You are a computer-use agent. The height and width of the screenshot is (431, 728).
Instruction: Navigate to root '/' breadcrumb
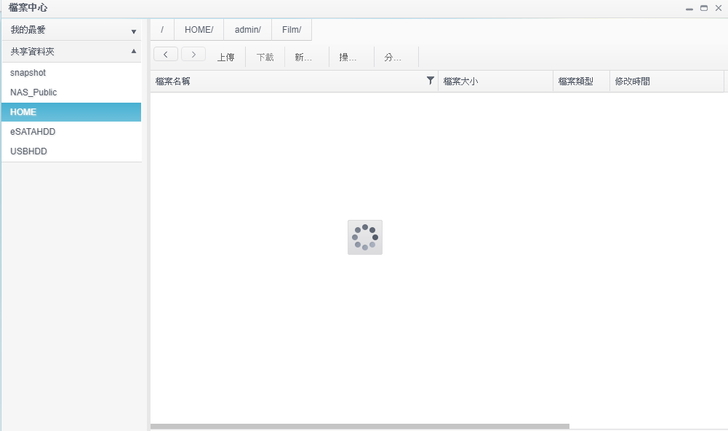[x=162, y=30]
